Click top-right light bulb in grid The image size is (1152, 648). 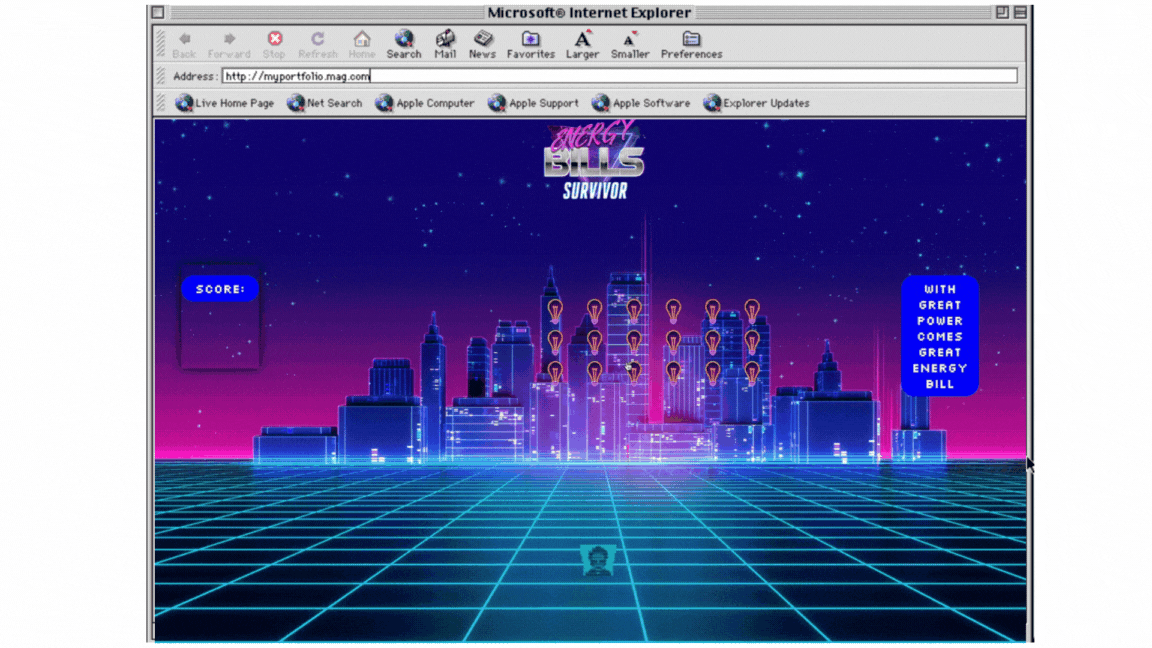752,311
